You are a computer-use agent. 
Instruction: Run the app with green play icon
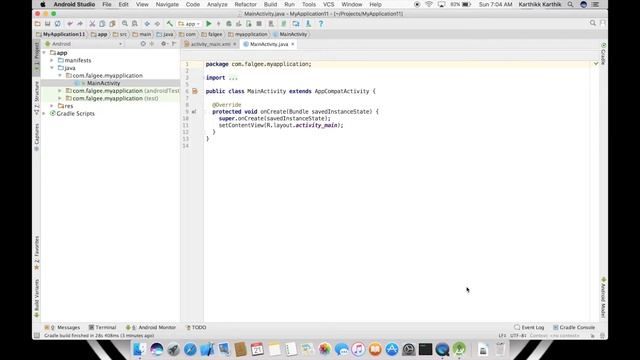point(209,24)
